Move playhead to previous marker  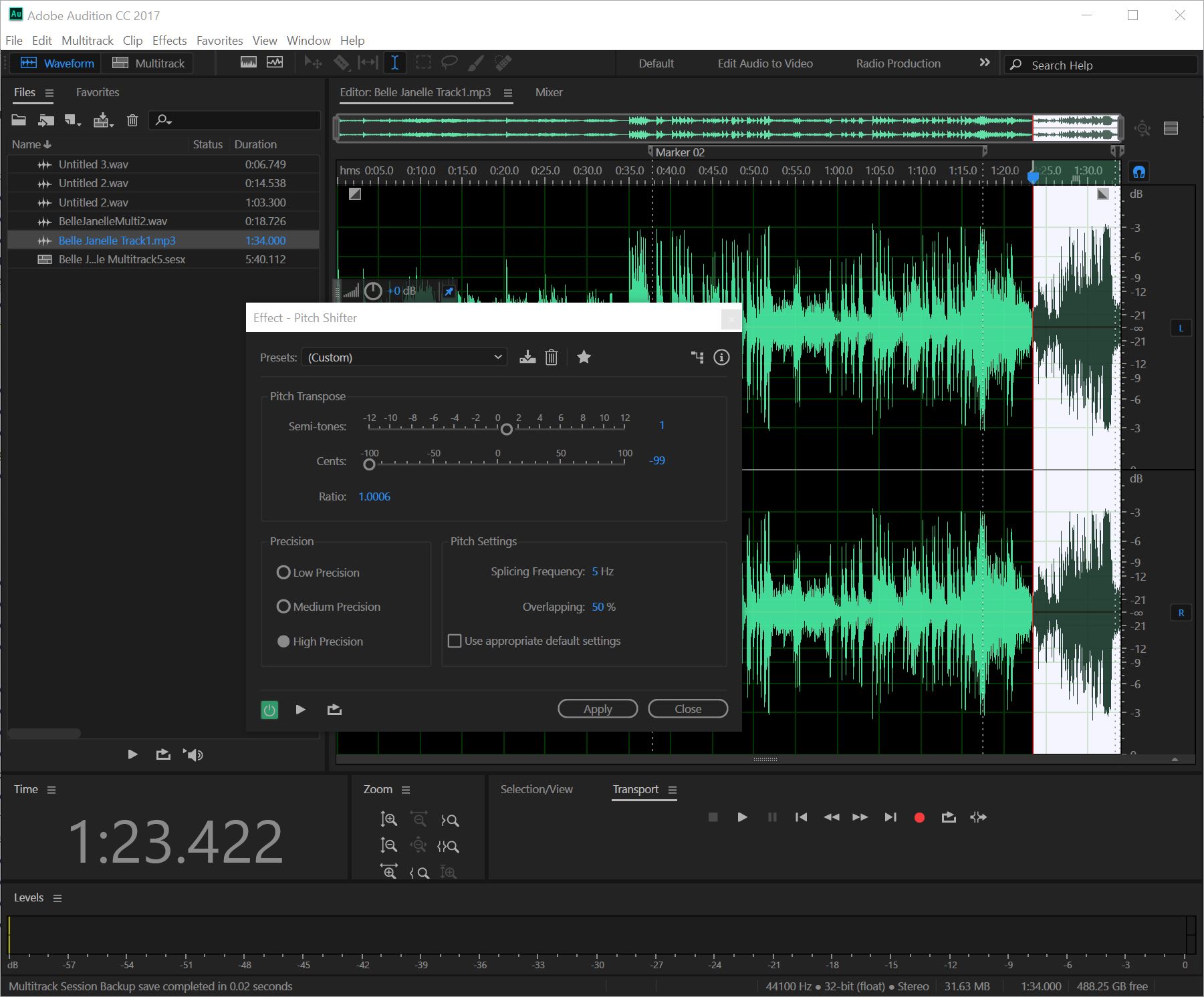801,817
